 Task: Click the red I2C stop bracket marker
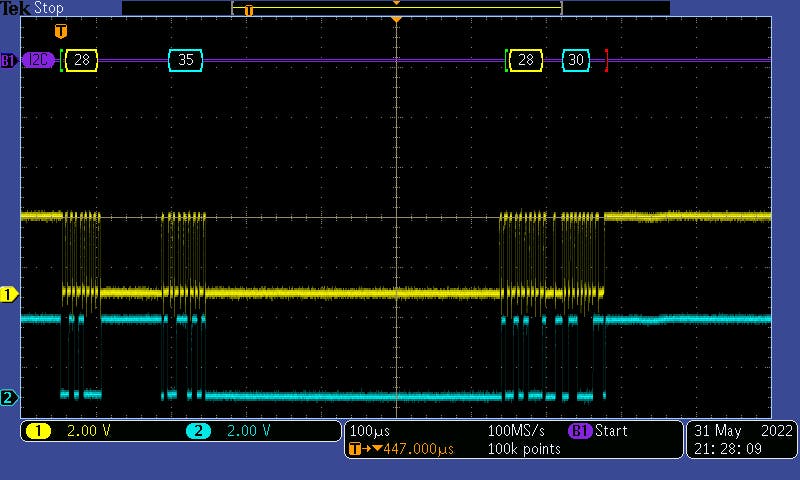pyautogui.click(x=606, y=60)
